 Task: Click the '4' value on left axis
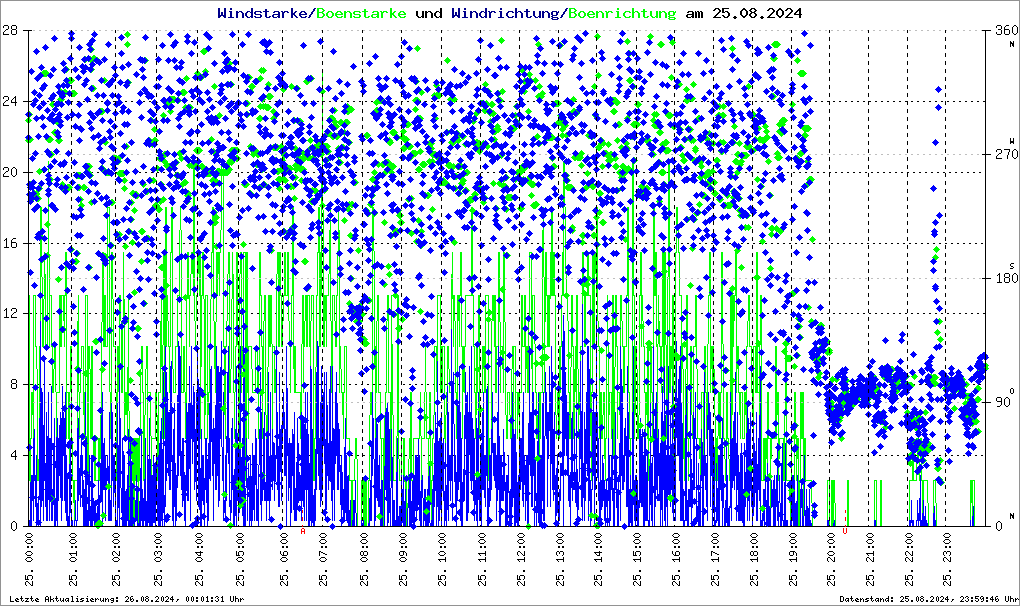click(13, 456)
